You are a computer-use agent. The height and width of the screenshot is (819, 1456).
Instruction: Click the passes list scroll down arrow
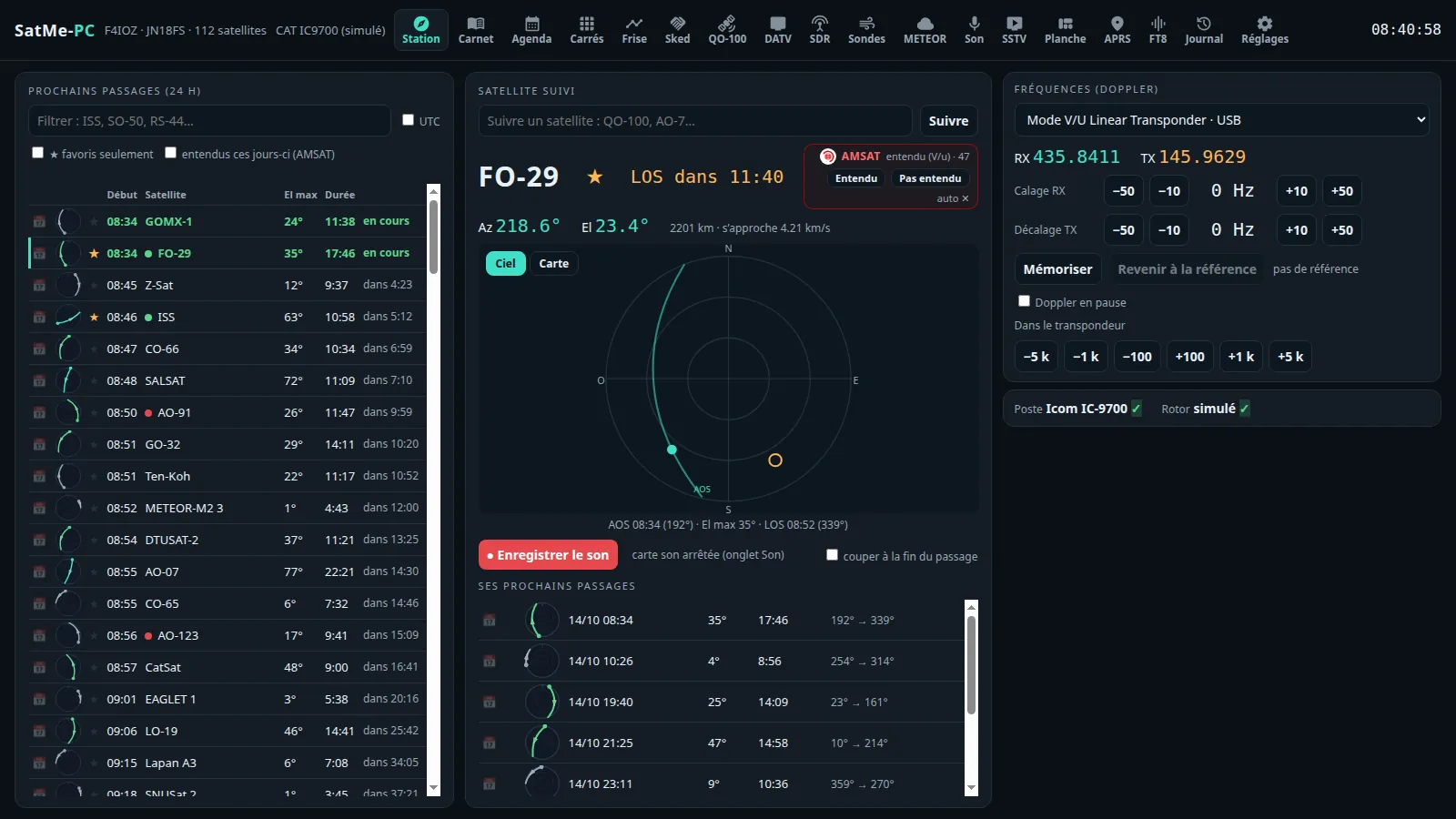point(433,788)
